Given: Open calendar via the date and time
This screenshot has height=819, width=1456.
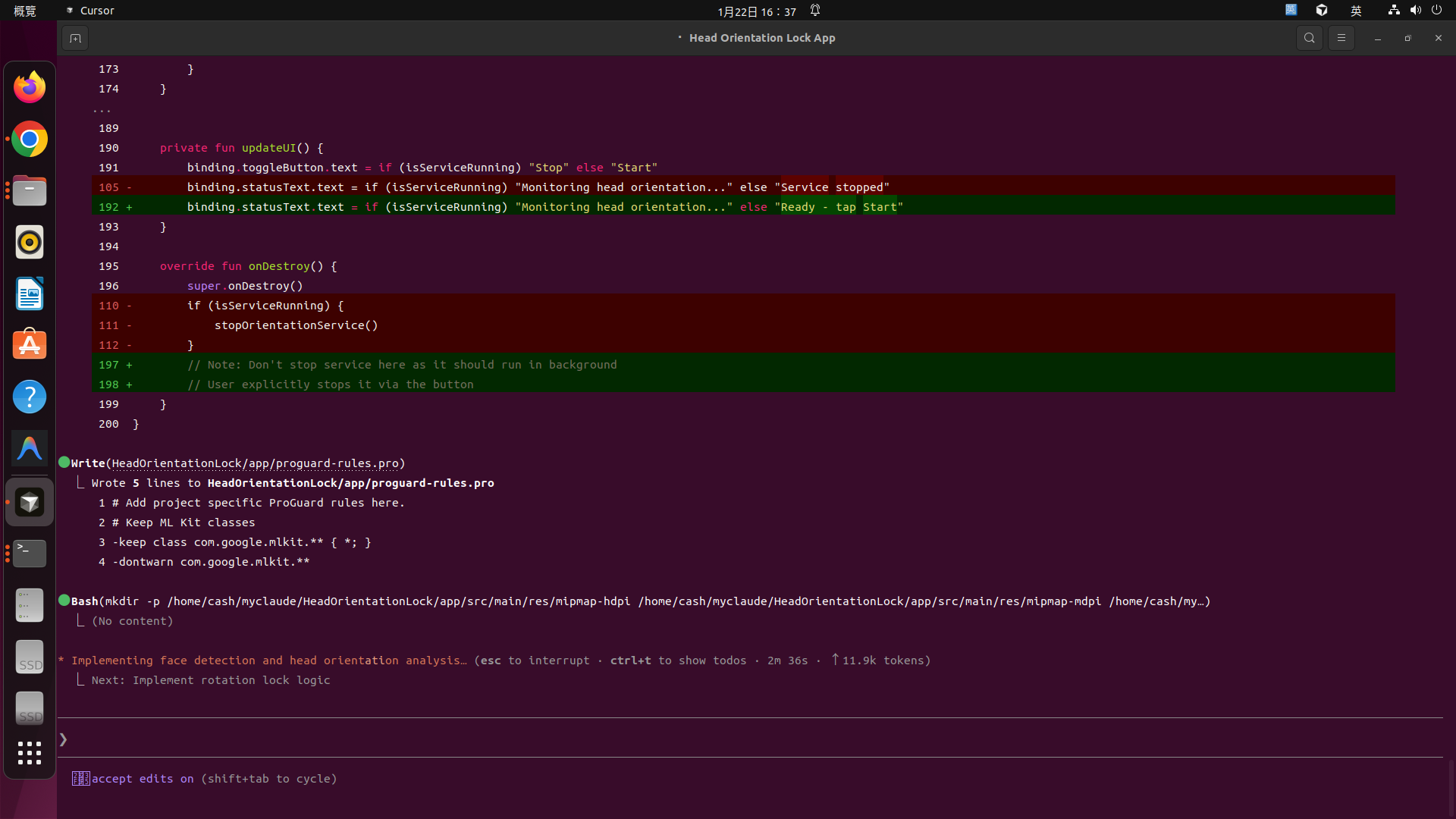Looking at the screenshot, I should pos(756,11).
